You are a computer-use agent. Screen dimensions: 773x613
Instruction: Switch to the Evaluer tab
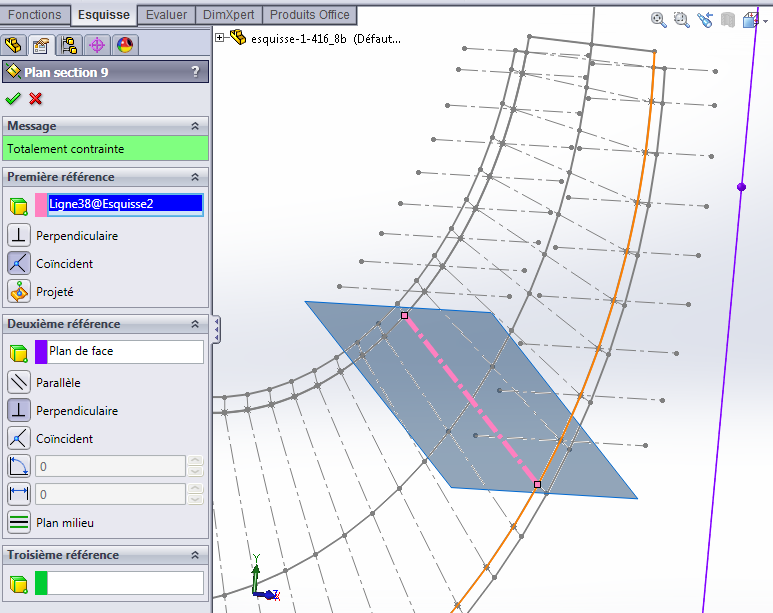(x=167, y=15)
